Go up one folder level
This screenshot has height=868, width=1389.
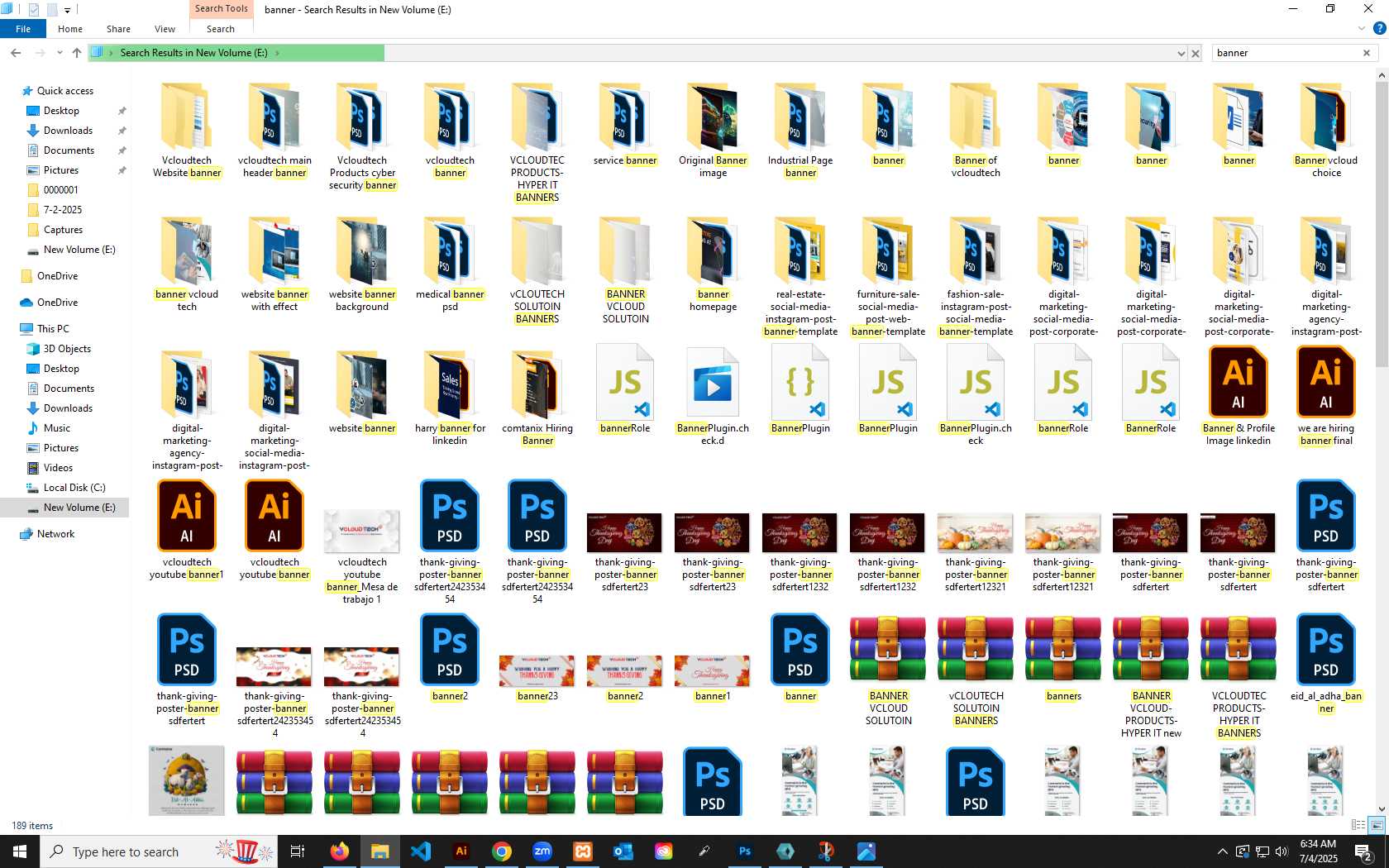pyautogui.click(x=77, y=53)
